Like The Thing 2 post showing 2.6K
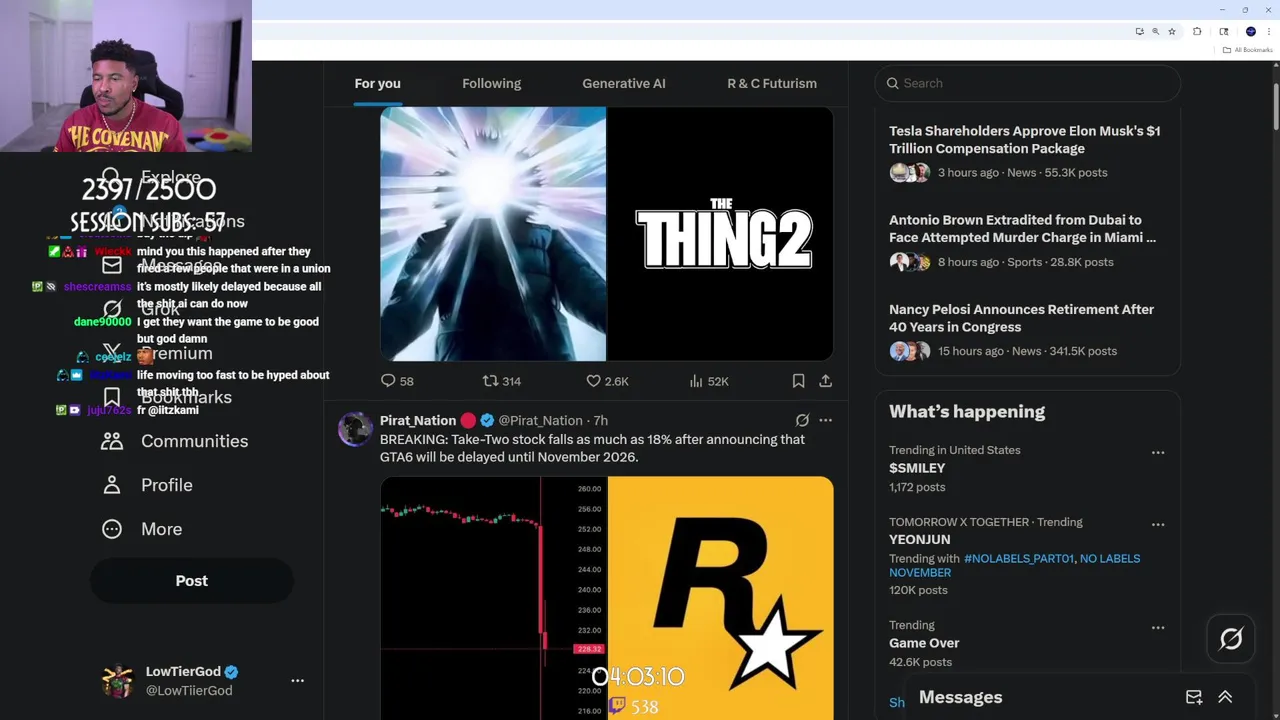The height and width of the screenshot is (720, 1280). pyautogui.click(x=607, y=381)
